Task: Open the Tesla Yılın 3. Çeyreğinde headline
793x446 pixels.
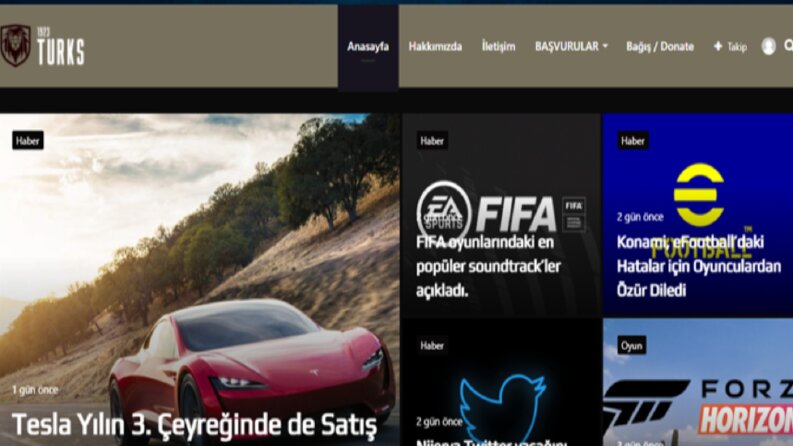Action: point(194,425)
